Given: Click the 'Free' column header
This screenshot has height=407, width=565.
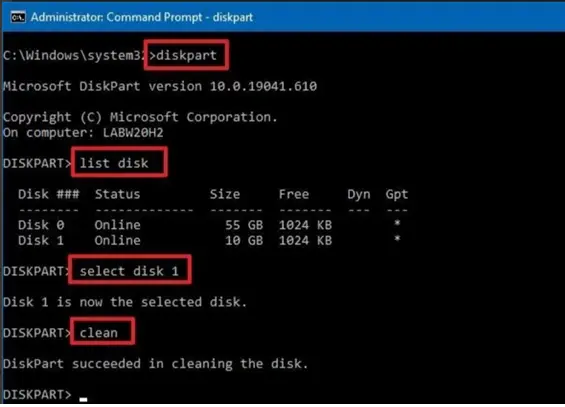Looking at the screenshot, I should coord(294,194).
